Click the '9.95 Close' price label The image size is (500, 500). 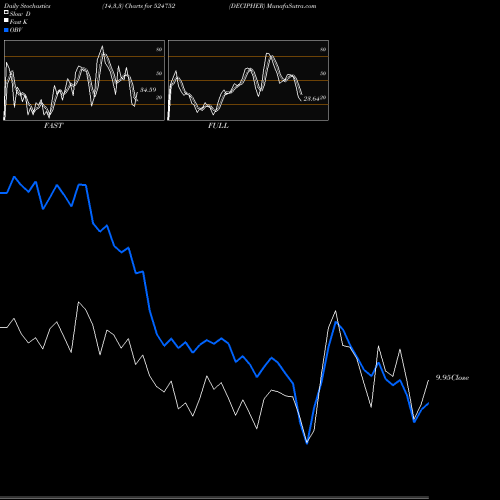coord(452,378)
